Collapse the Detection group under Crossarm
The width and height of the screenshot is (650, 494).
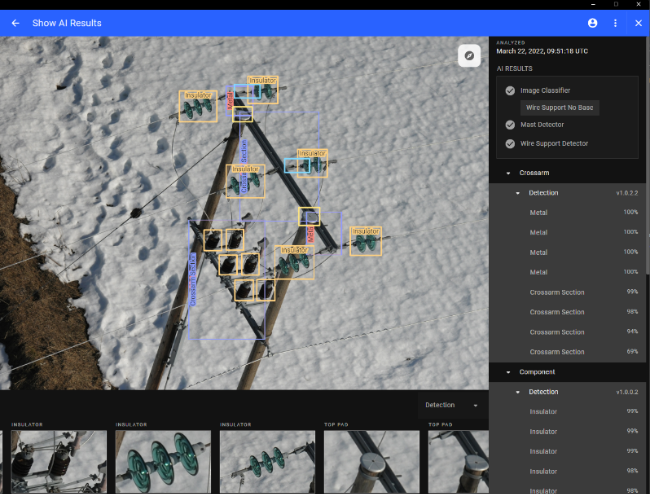click(x=517, y=193)
